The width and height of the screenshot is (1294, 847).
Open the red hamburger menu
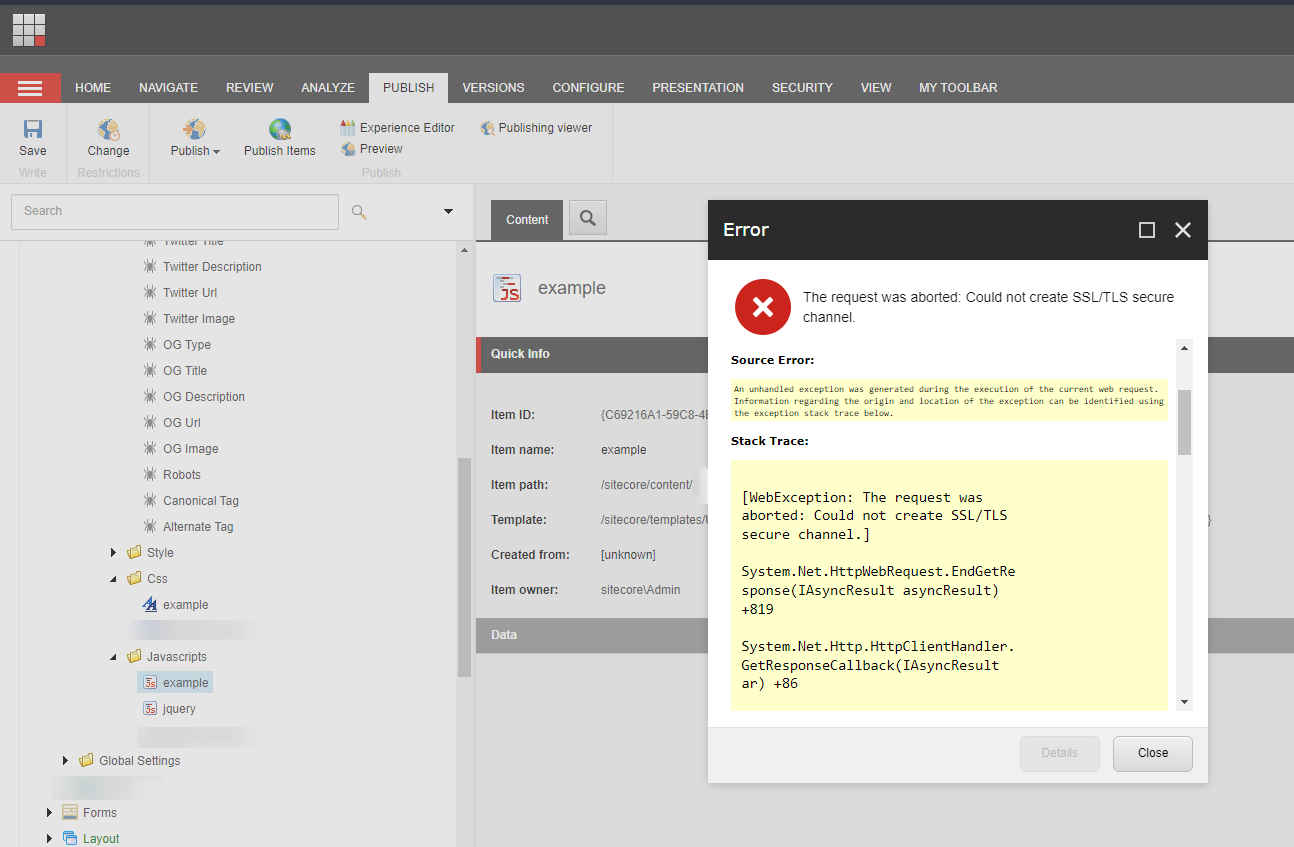pyautogui.click(x=30, y=88)
